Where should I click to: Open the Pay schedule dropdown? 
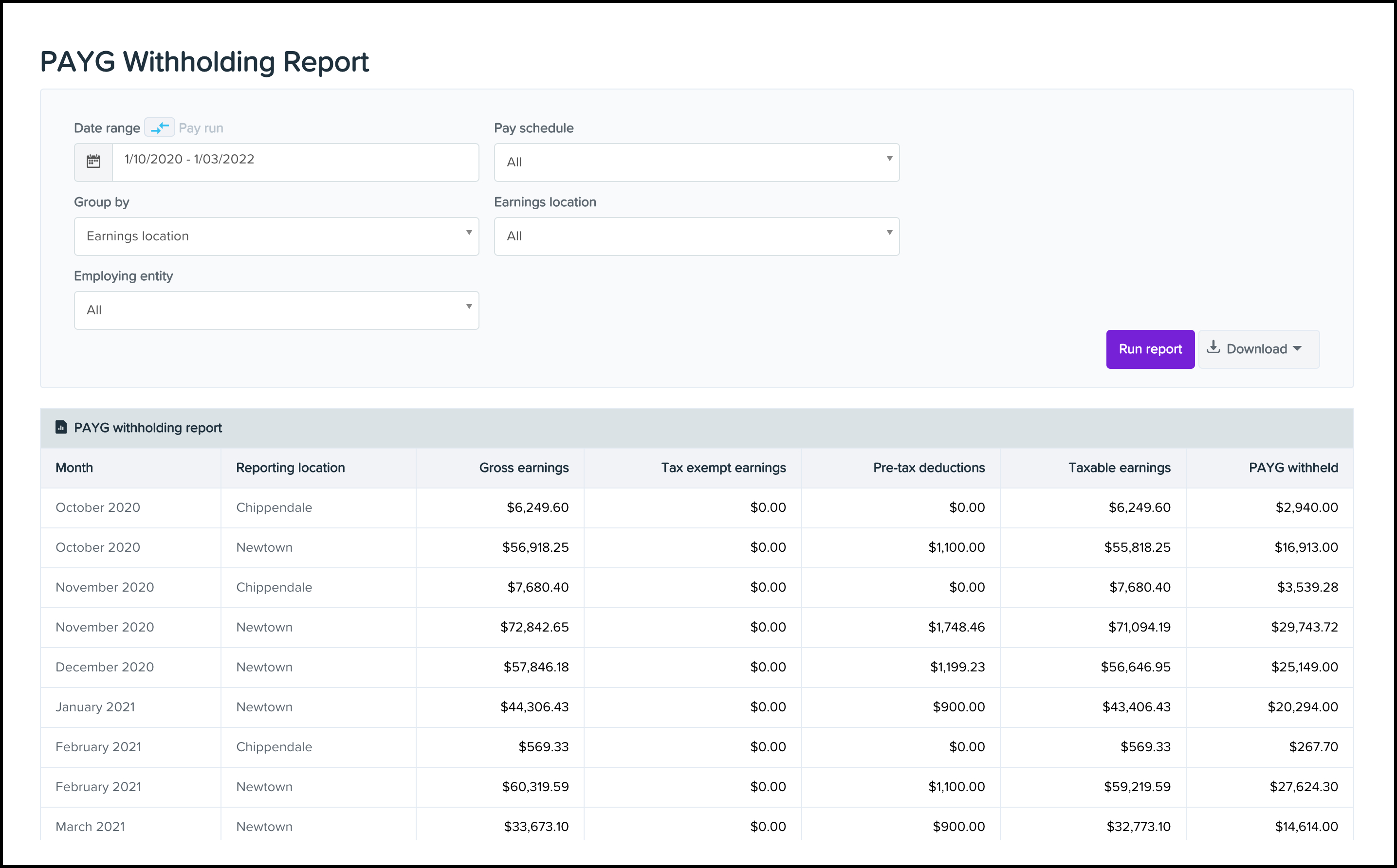[697, 163]
